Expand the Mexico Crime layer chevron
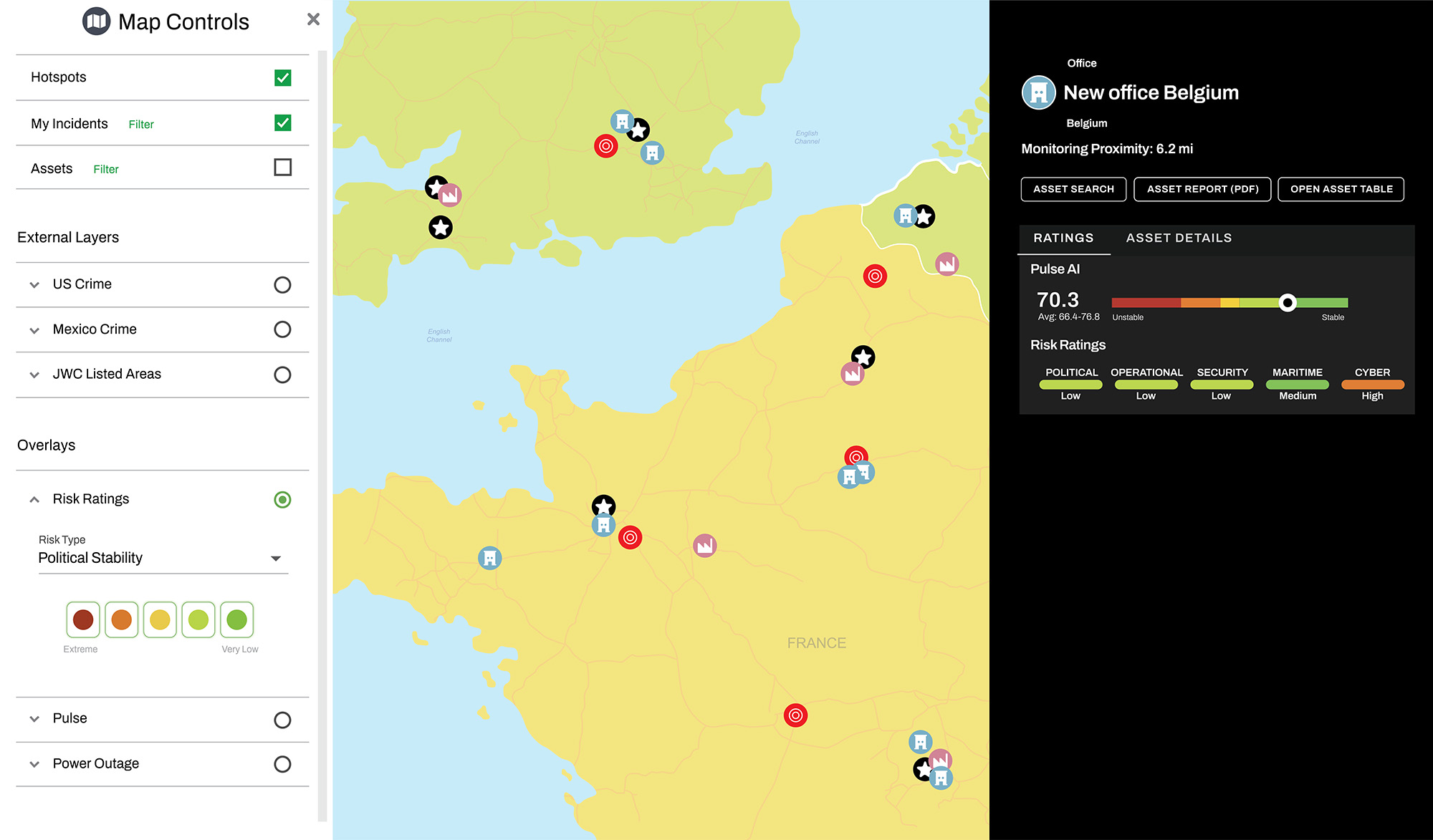Image resolution: width=1433 pixels, height=840 pixels. (34, 330)
